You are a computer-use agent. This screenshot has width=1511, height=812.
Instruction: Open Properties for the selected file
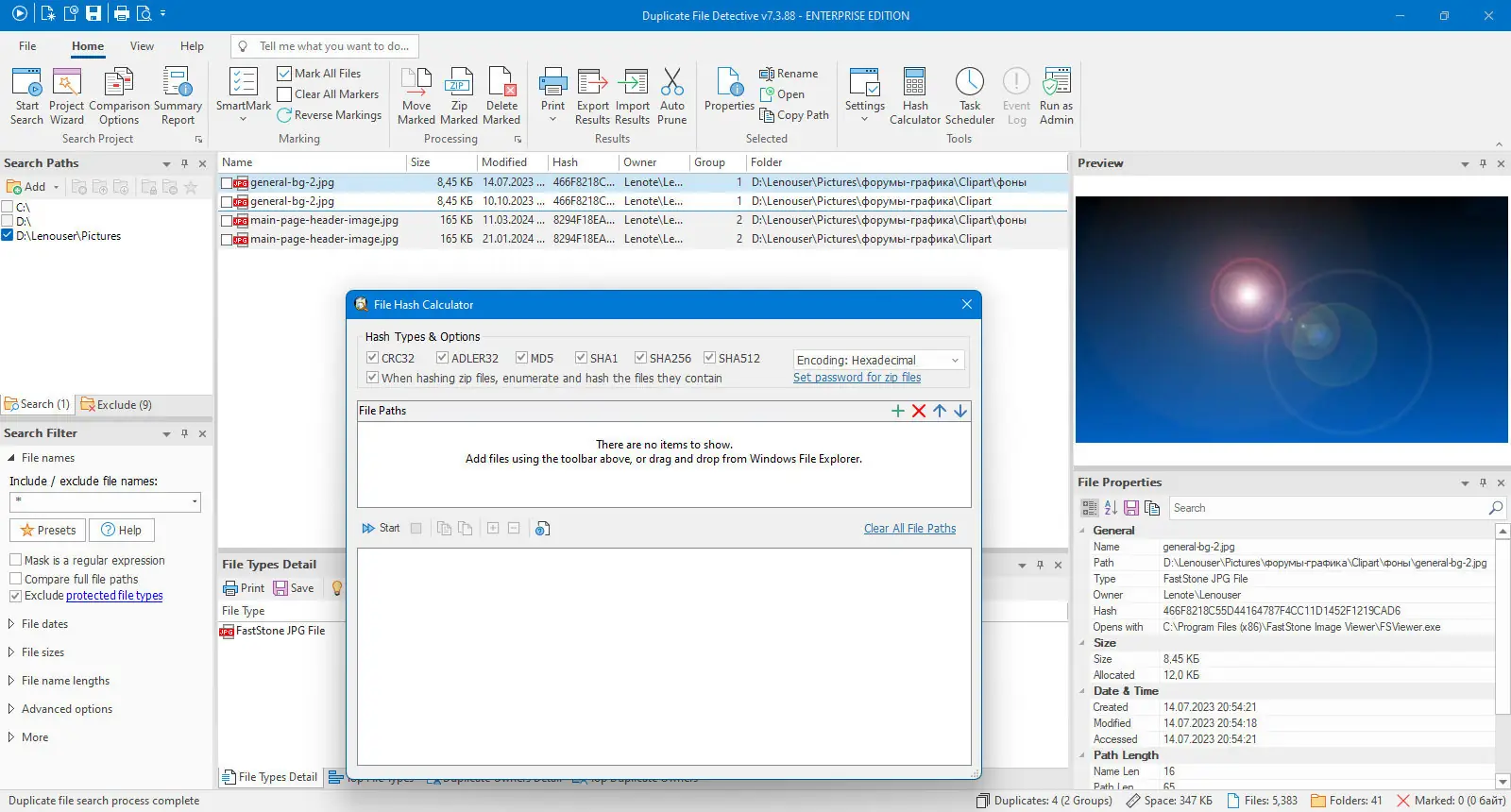tap(729, 90)
